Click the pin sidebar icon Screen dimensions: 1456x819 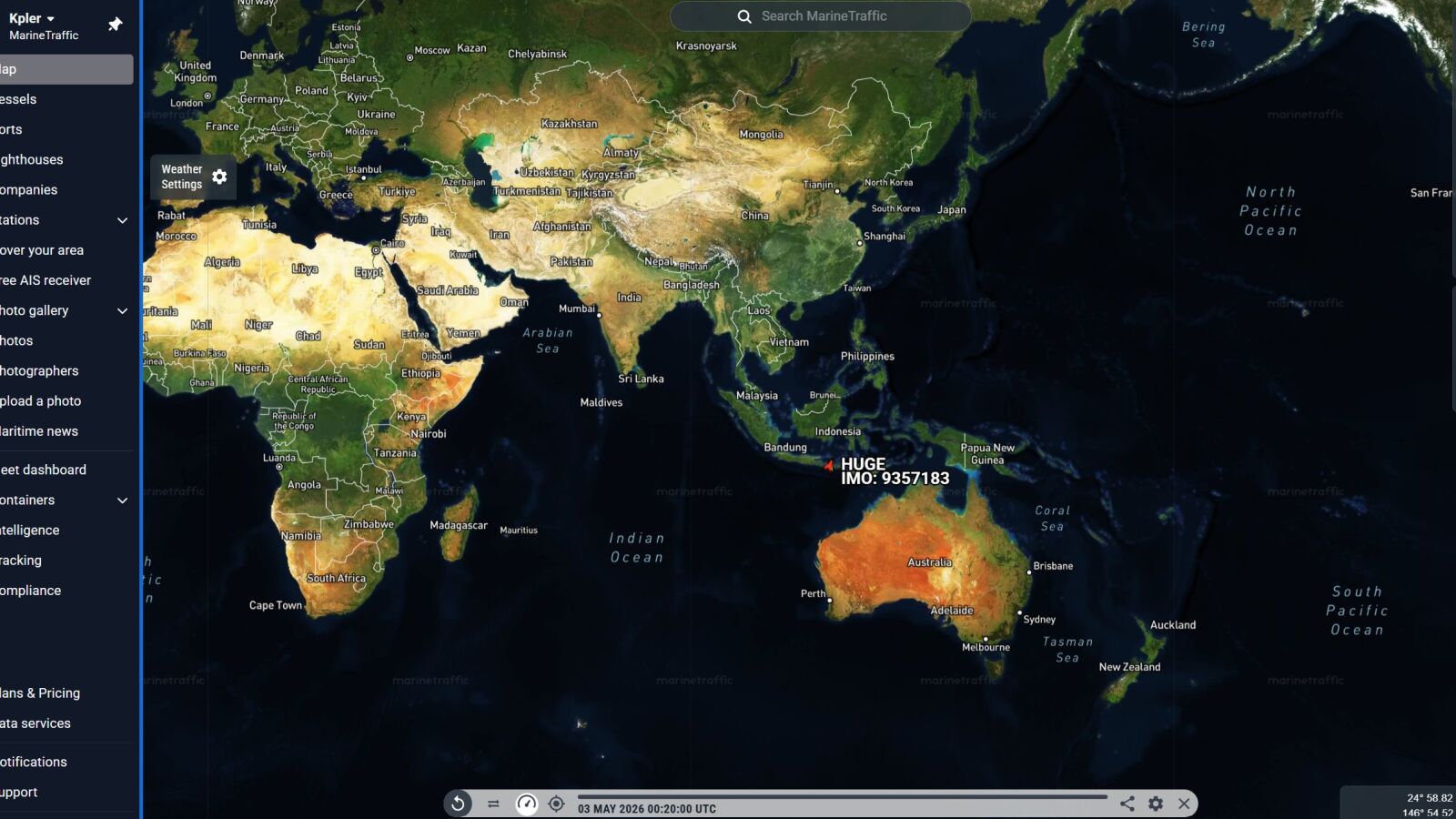pos(115,25)
